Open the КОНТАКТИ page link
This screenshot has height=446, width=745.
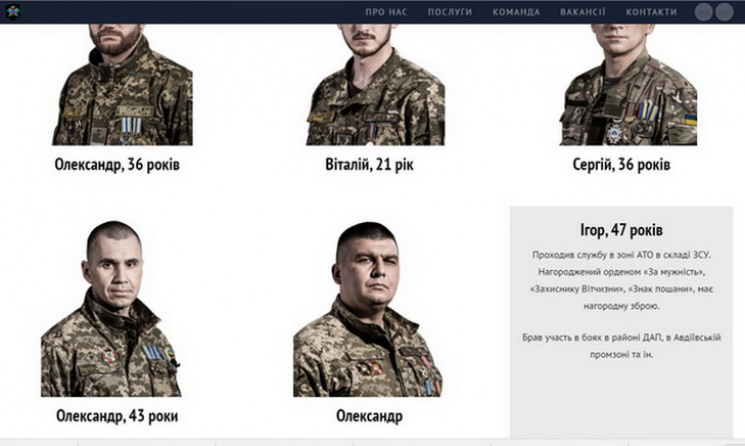click(x=651, y=12)
